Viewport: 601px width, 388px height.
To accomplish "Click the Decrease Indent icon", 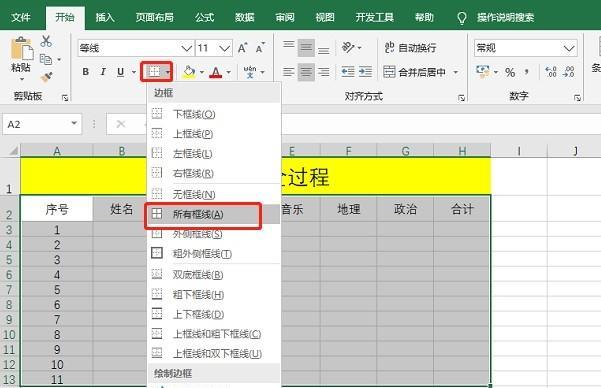I will pos(348,72).
